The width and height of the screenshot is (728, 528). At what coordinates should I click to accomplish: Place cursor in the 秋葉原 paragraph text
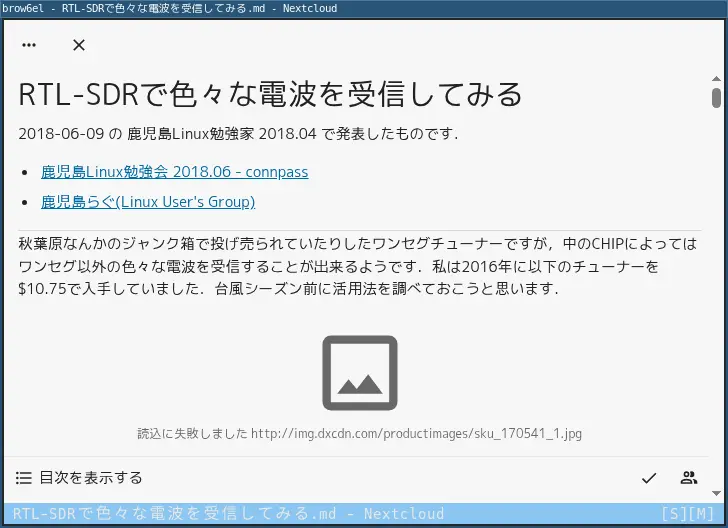coord(358,266)
